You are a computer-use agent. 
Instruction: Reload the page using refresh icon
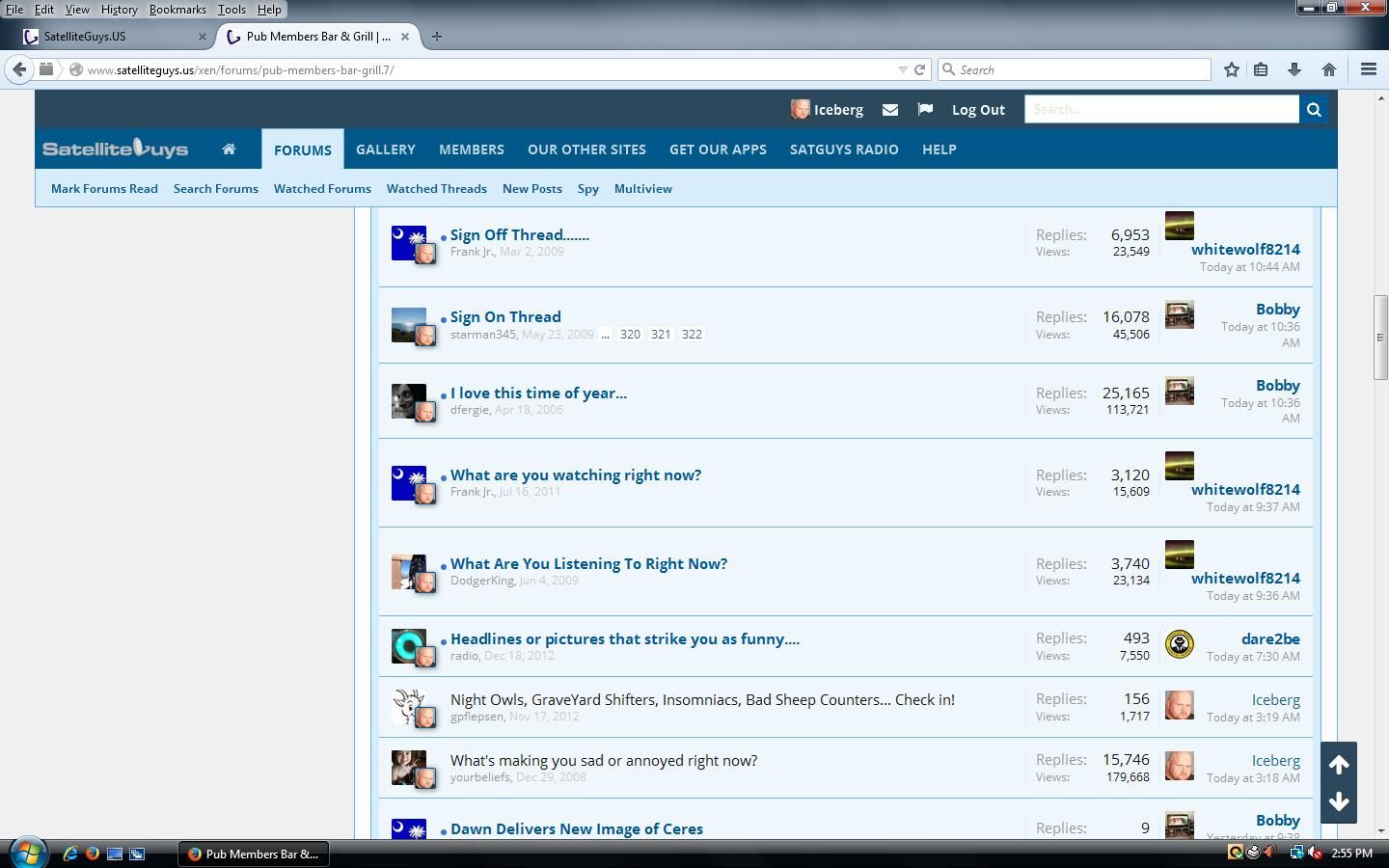(920, 69)
